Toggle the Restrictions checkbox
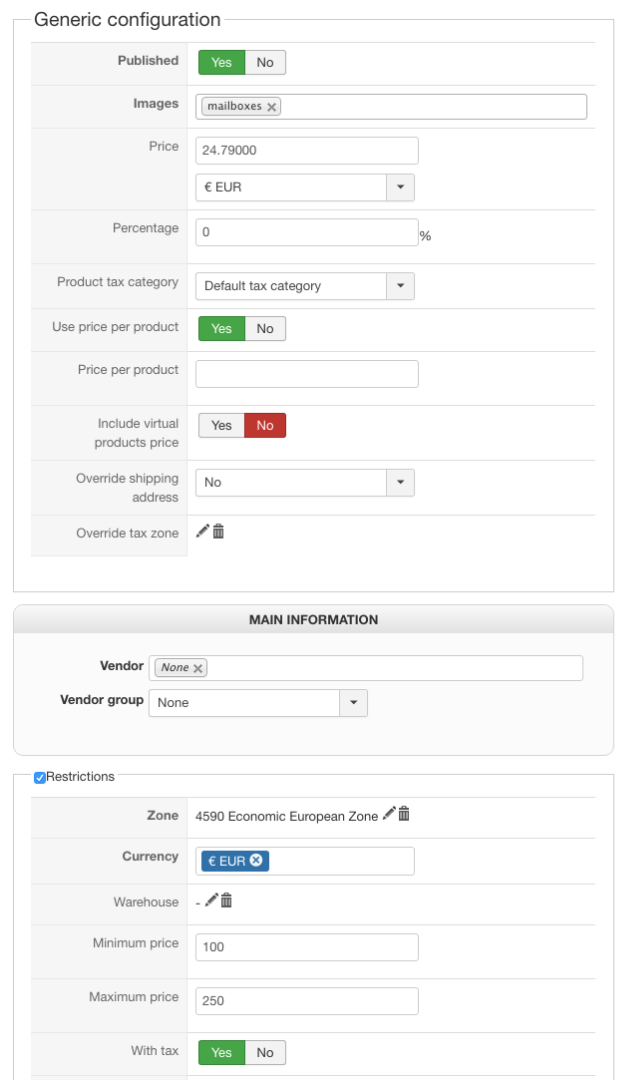 click(40, 777)
